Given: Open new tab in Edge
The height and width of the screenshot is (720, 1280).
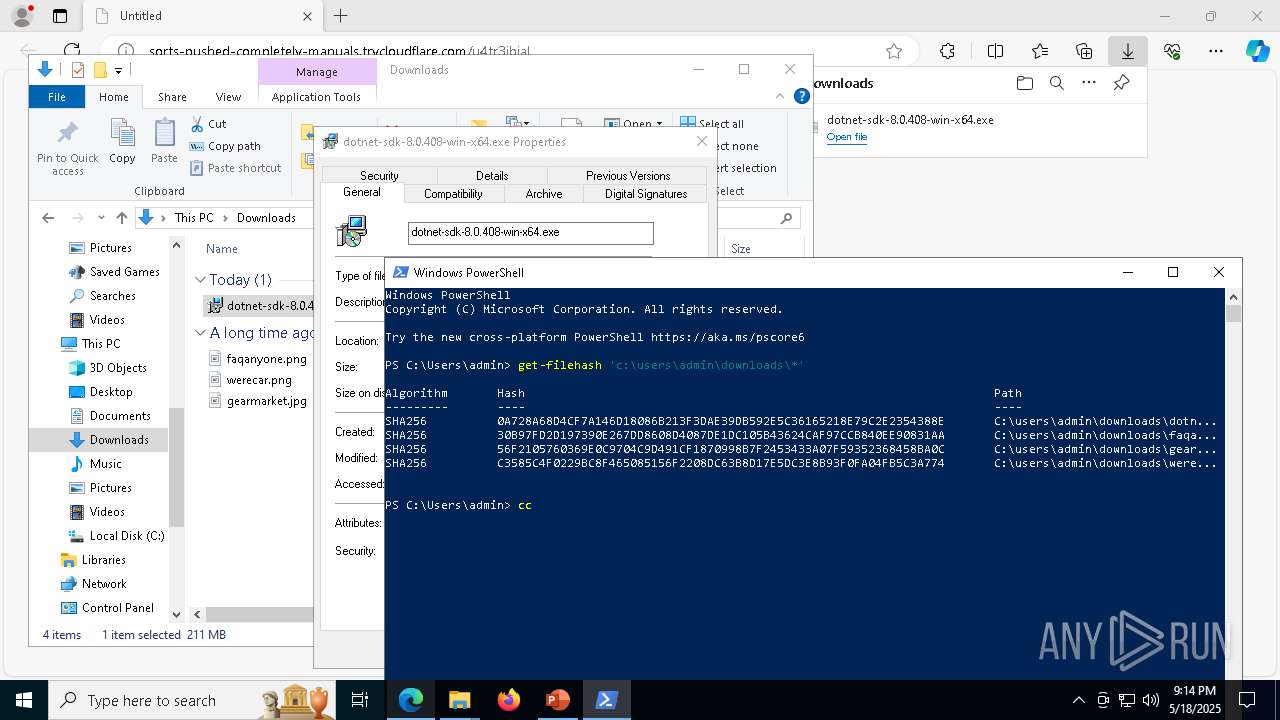Looking at the screenshot, I should (340, 16).
